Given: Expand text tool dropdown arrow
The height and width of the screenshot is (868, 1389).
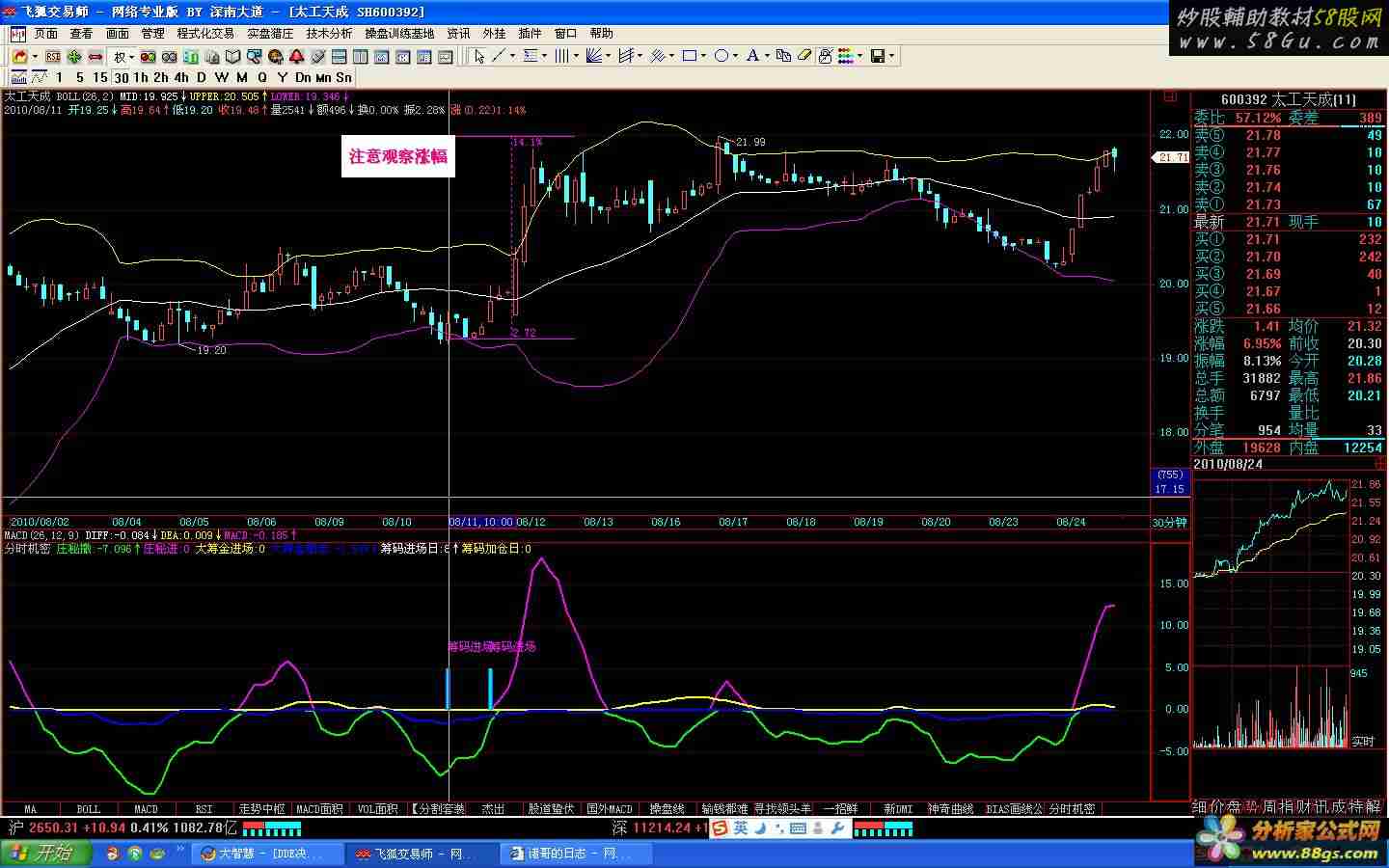Looking at the screenshot, I should point(767,56).
